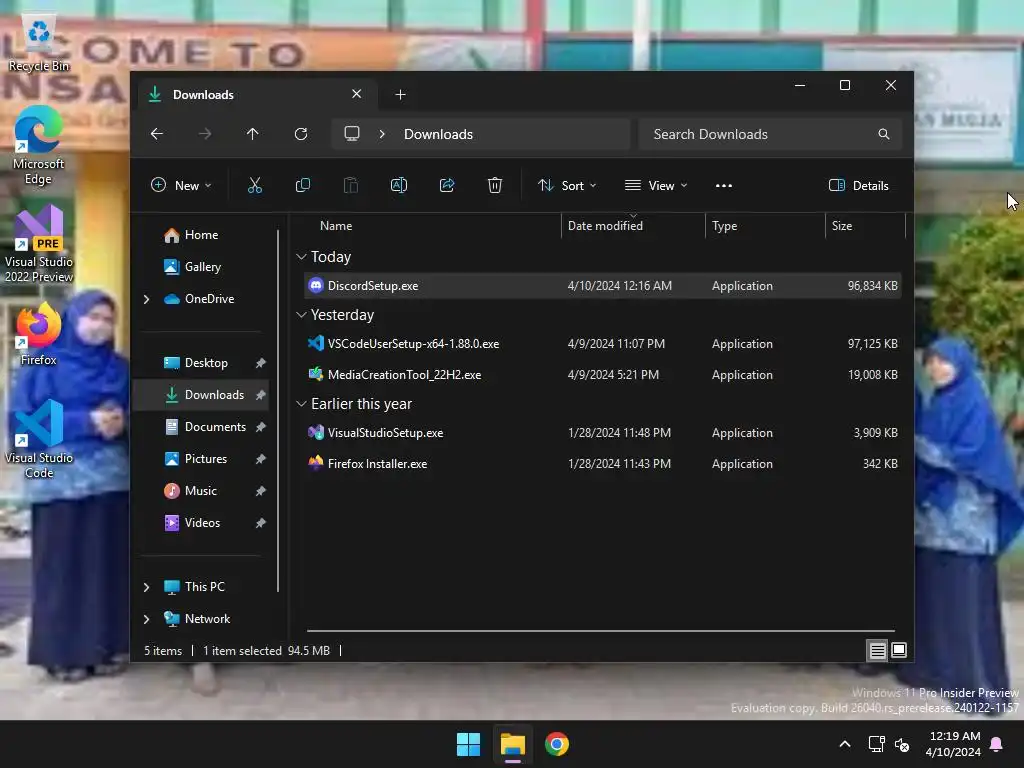1024x768 pixels.
Task: Sort by Date modified column header
Action: click(633, 226)
